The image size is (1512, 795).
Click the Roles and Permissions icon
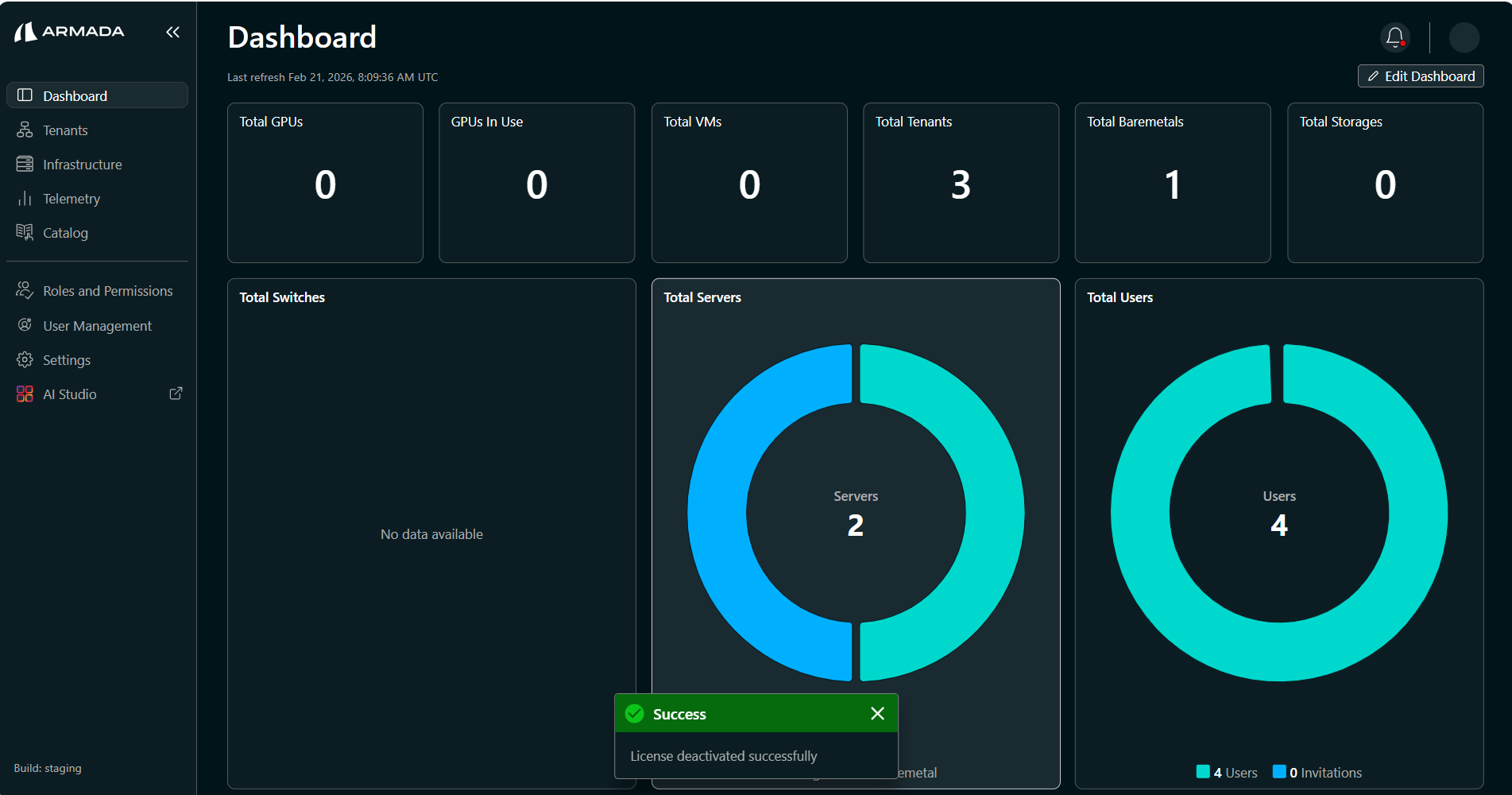(x=25, y=291)
